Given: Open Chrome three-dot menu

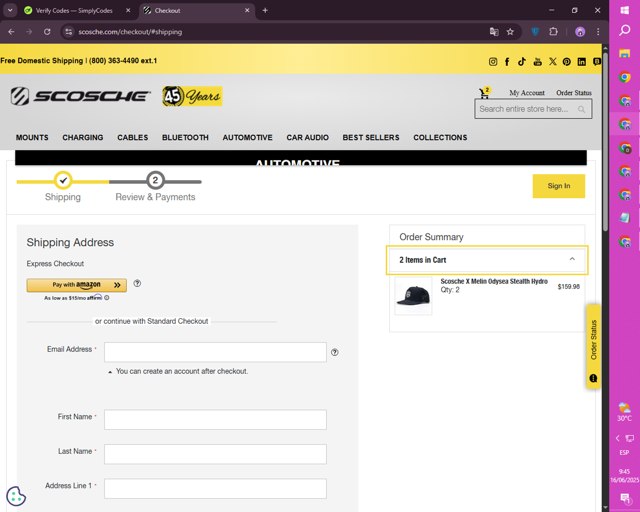Looking at the screenshot, I should pos(598,32).
